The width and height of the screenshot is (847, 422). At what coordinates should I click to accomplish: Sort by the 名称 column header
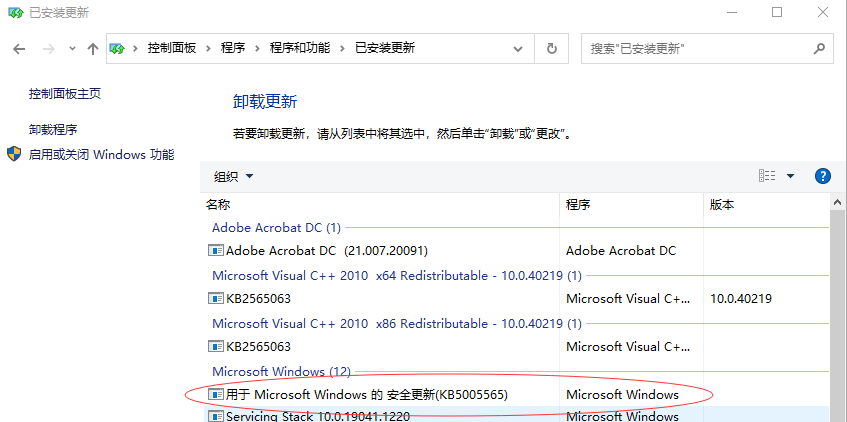tap(218, 204)
